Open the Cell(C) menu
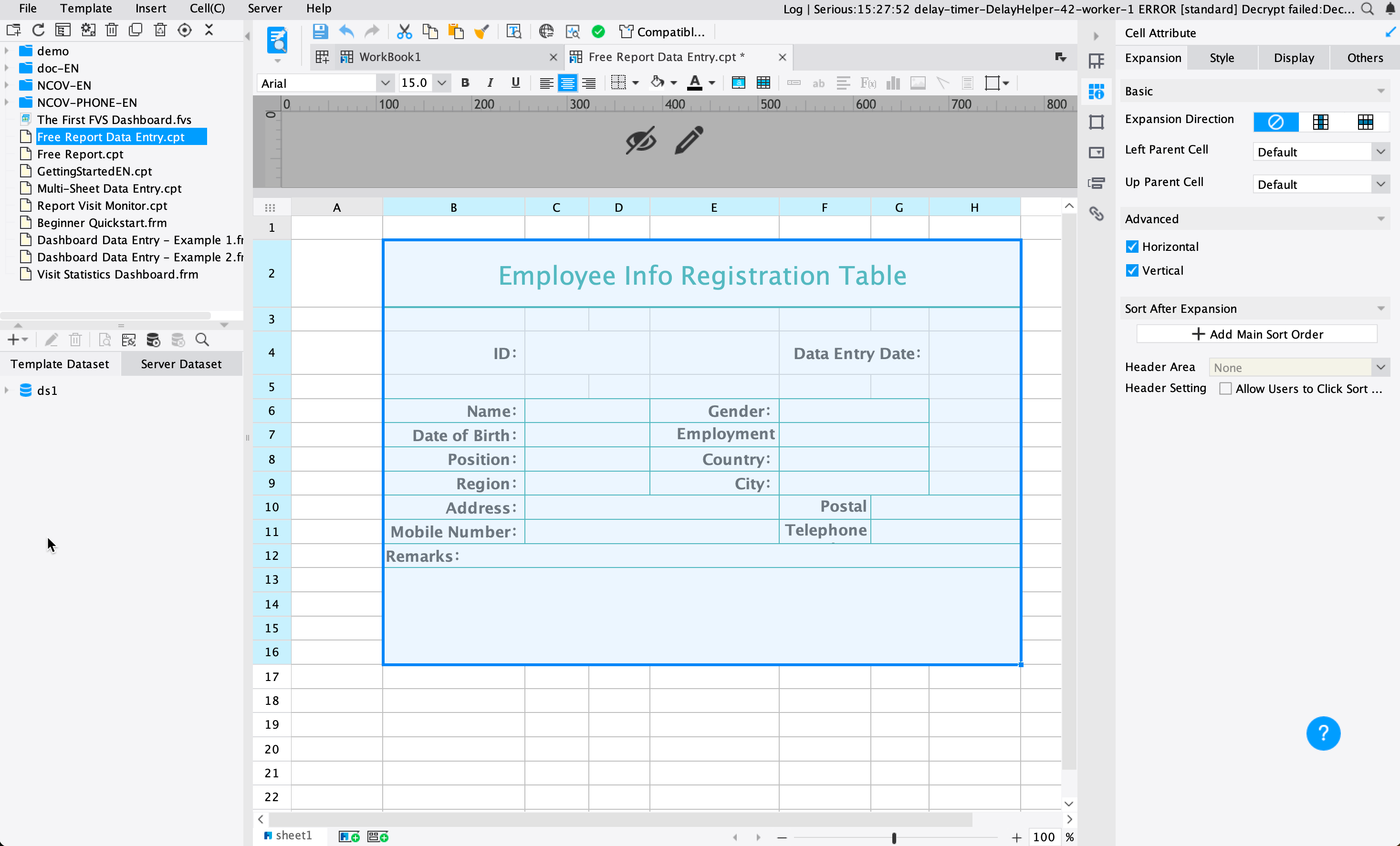The width and height of the screenshot is (1400, 846). [207, 8]
